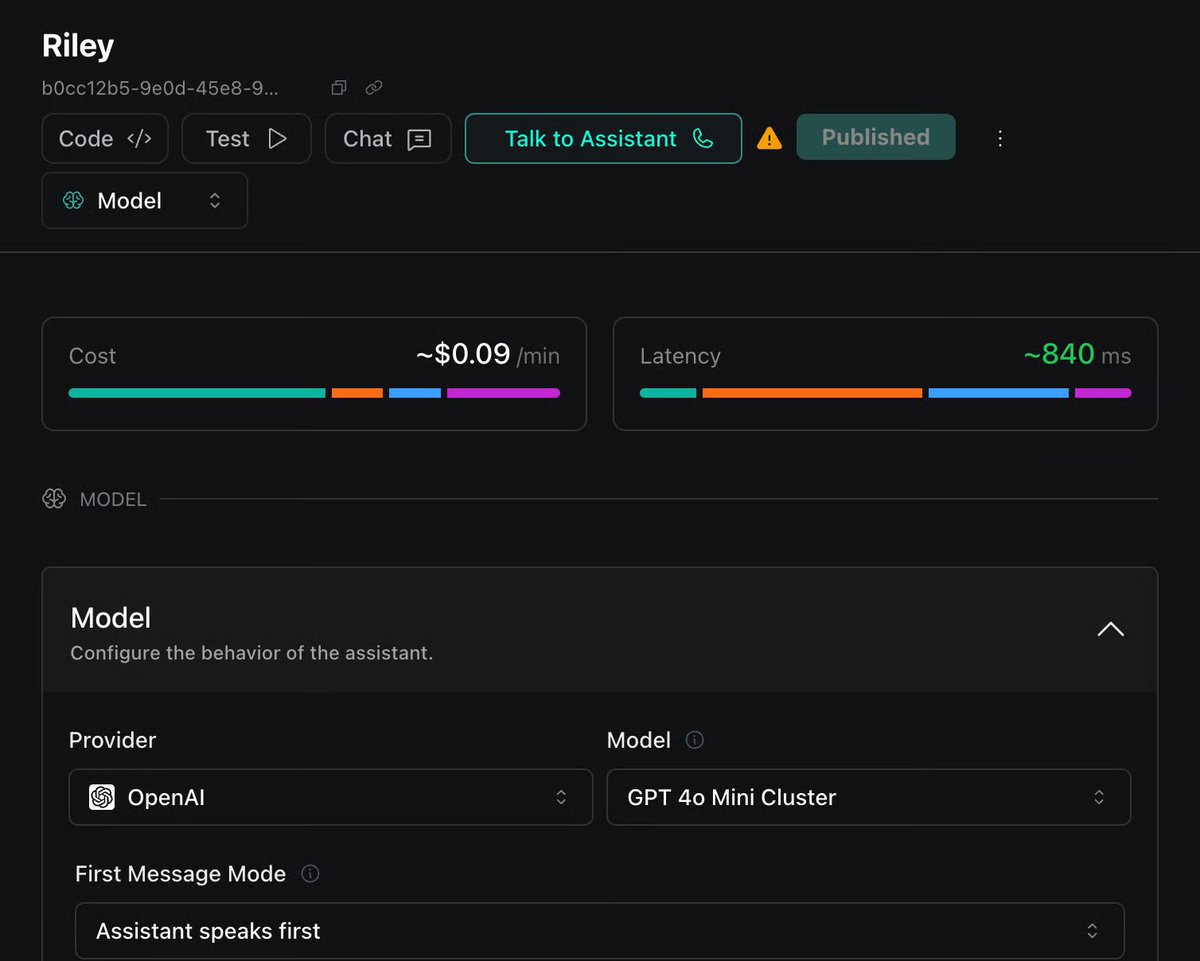Click info icon beside First Message Mode

[310, 873]
